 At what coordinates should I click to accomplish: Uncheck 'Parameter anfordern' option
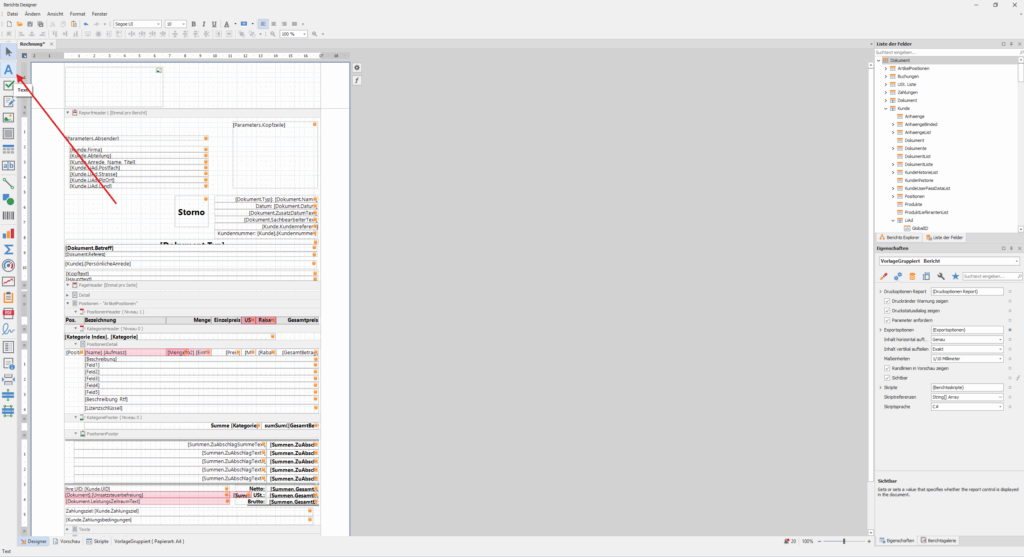coord(887,319)
